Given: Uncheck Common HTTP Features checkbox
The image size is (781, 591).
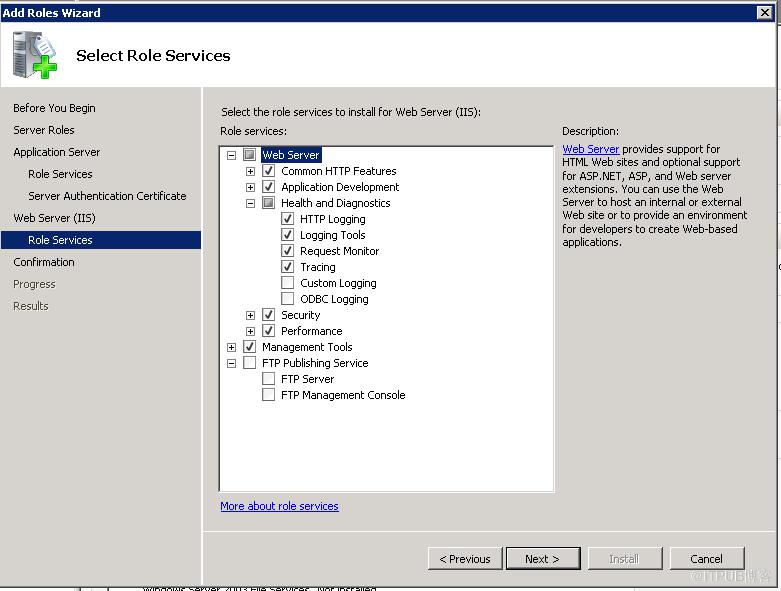Looking at the screenshot, I should pos(268,171).
